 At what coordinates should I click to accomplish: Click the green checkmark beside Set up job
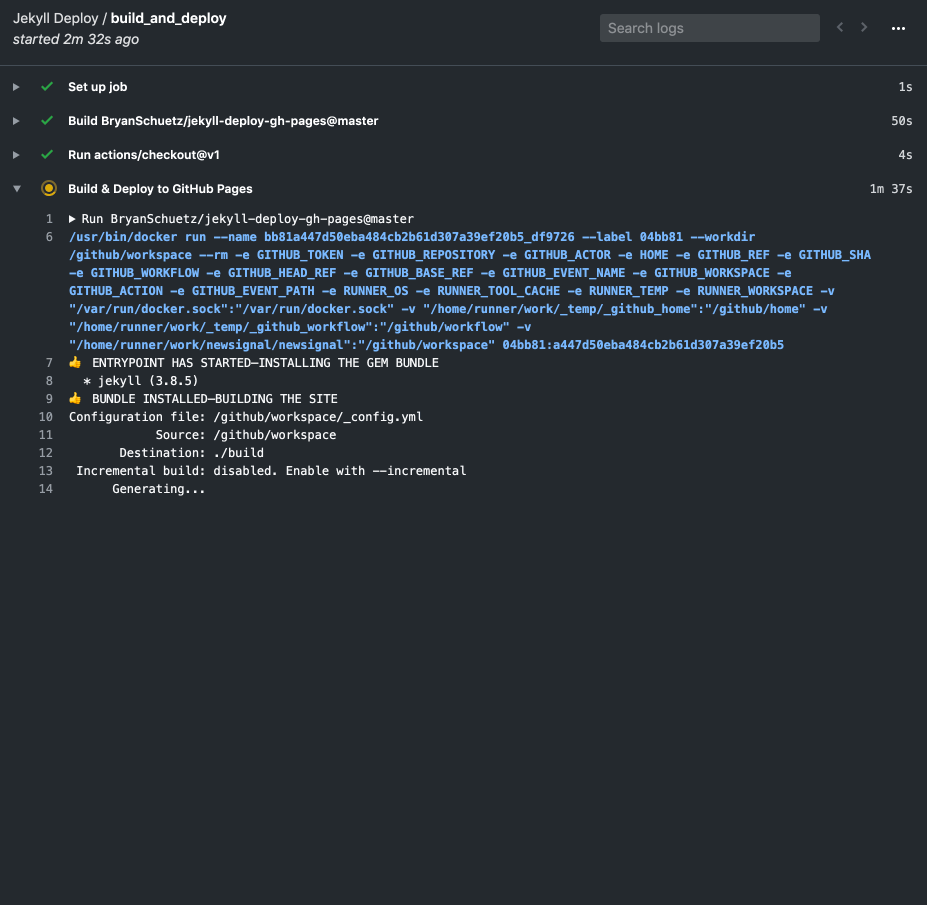[x=46, y=87]
